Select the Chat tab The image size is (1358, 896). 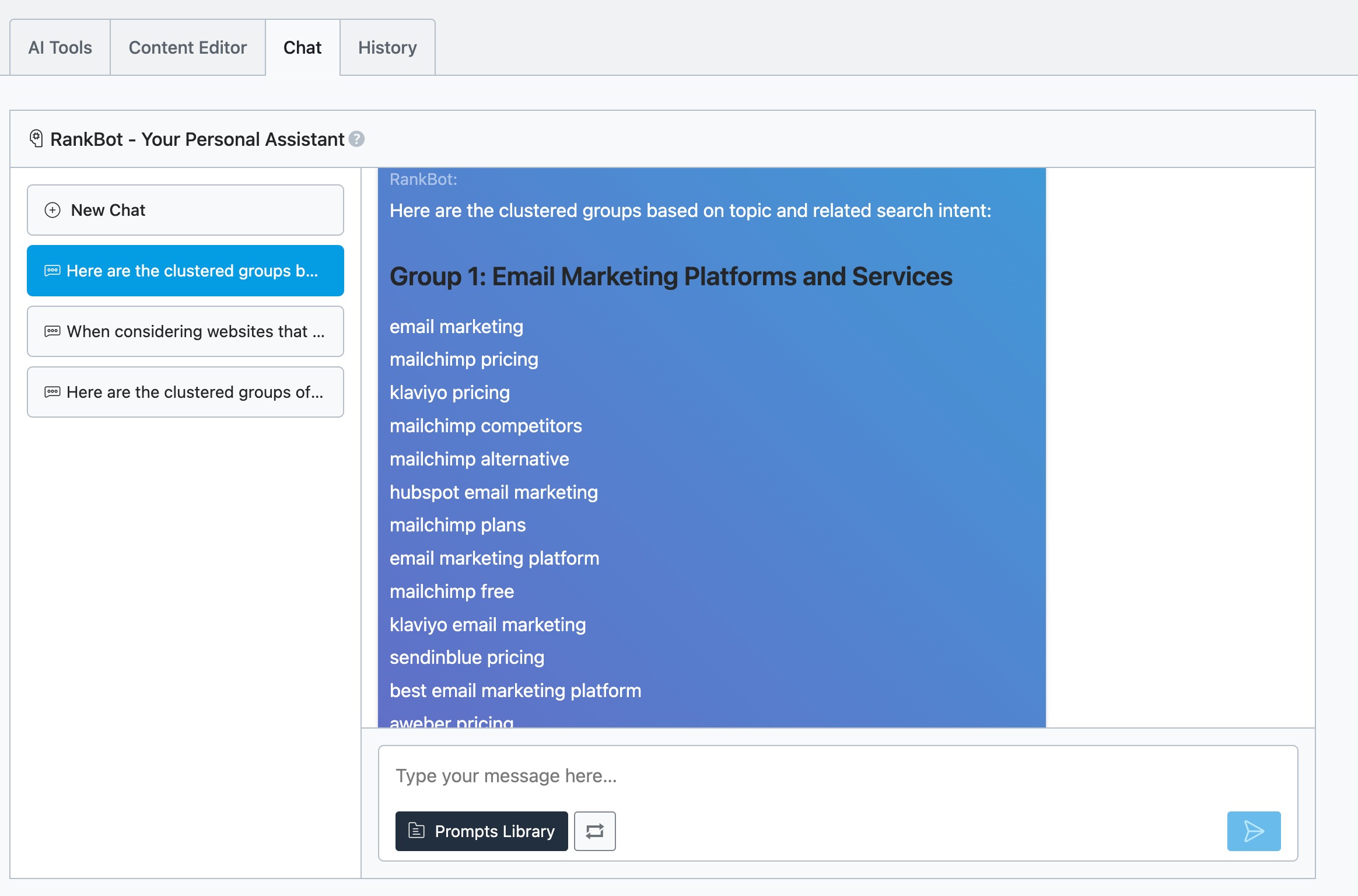(302, 47)
